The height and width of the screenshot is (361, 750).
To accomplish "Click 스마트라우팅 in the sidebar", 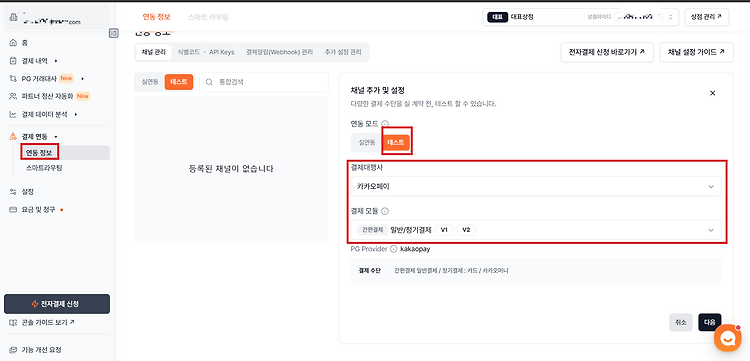I will pos(44,168).
